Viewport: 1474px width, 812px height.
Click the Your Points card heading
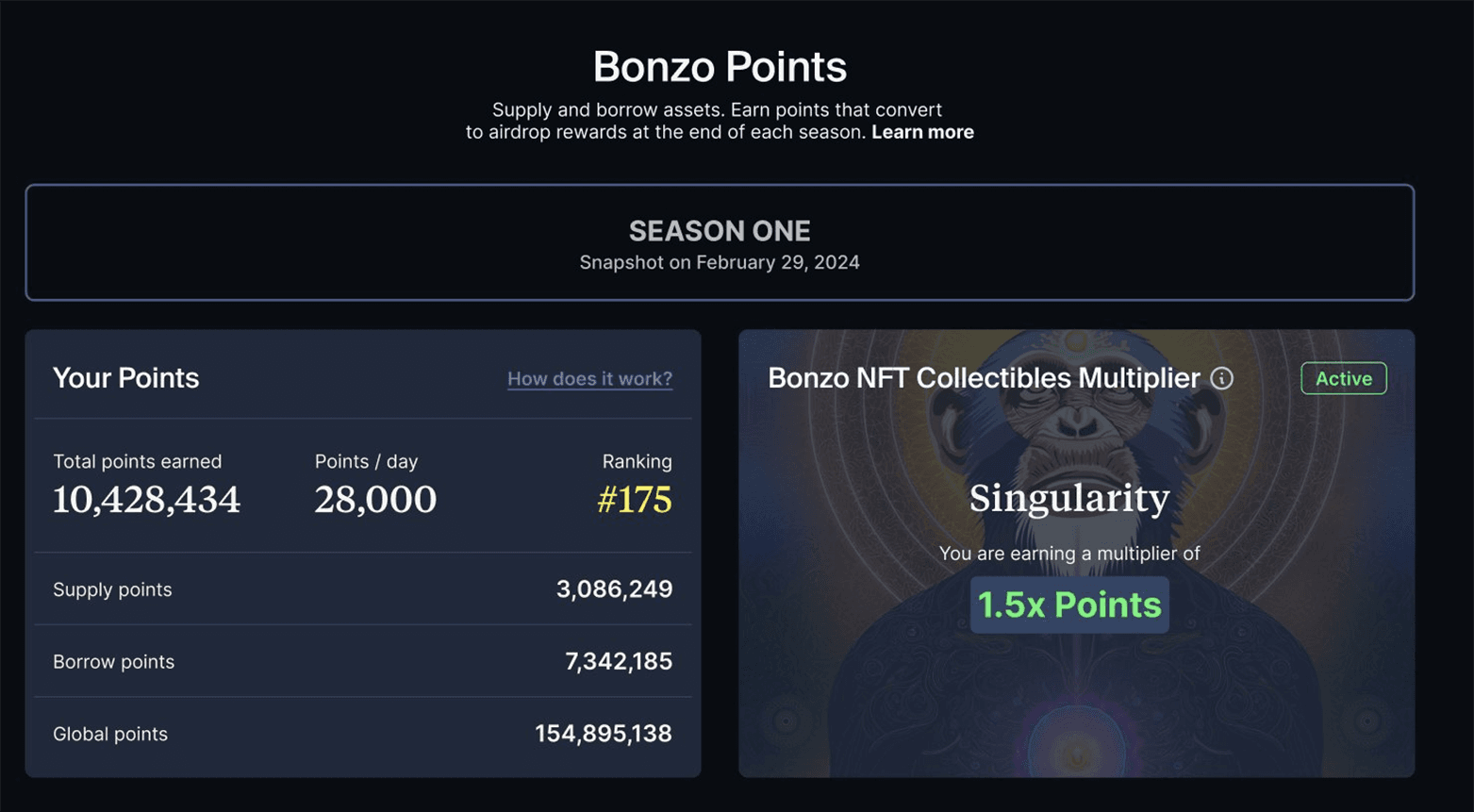tap(125, 378)
